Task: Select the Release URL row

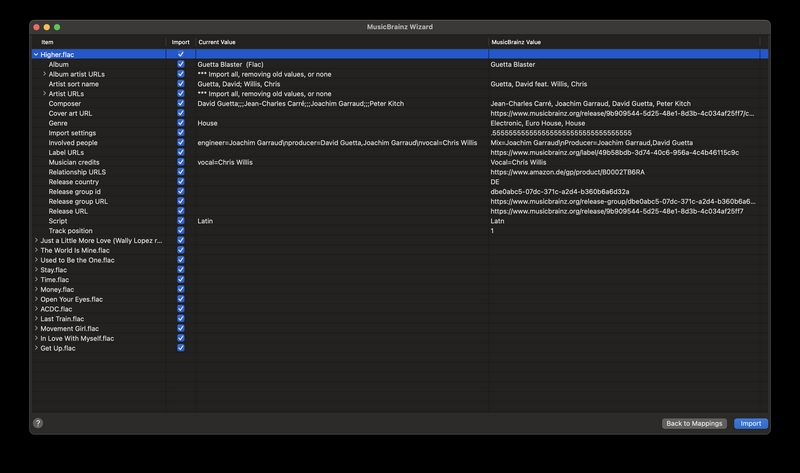Action: pyautogui.click(x=400, y=211)
